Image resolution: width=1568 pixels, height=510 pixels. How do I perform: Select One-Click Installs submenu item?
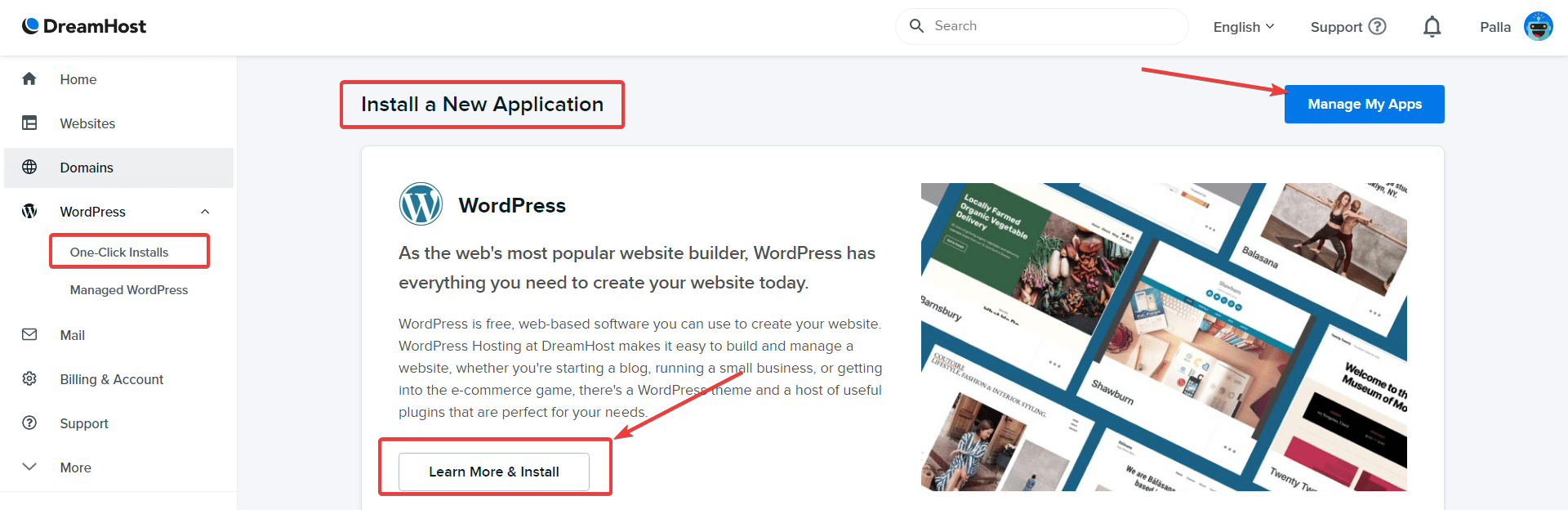pyautogui.click(x=119, y=252)
